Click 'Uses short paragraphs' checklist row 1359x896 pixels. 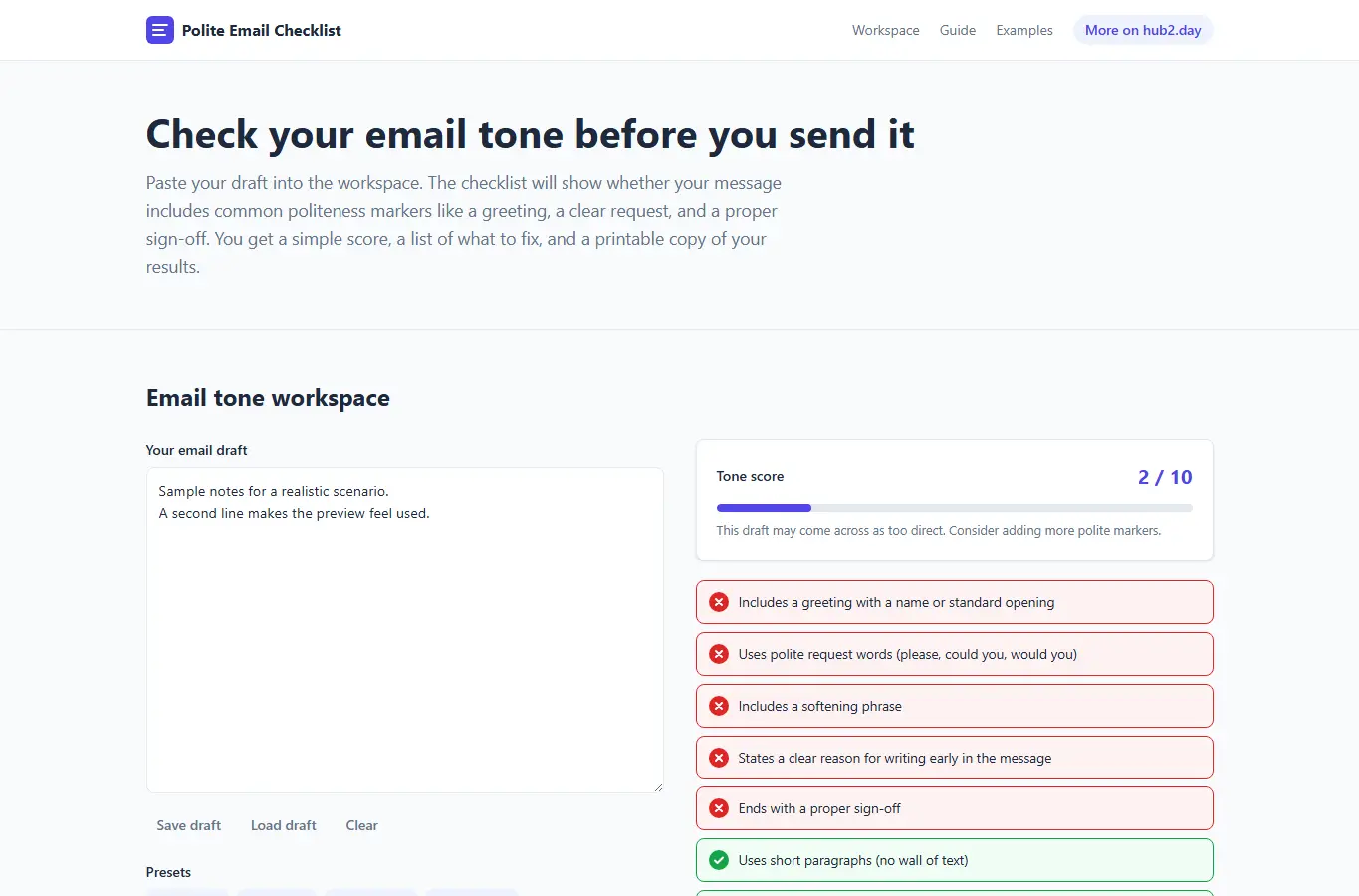[955, 860]
